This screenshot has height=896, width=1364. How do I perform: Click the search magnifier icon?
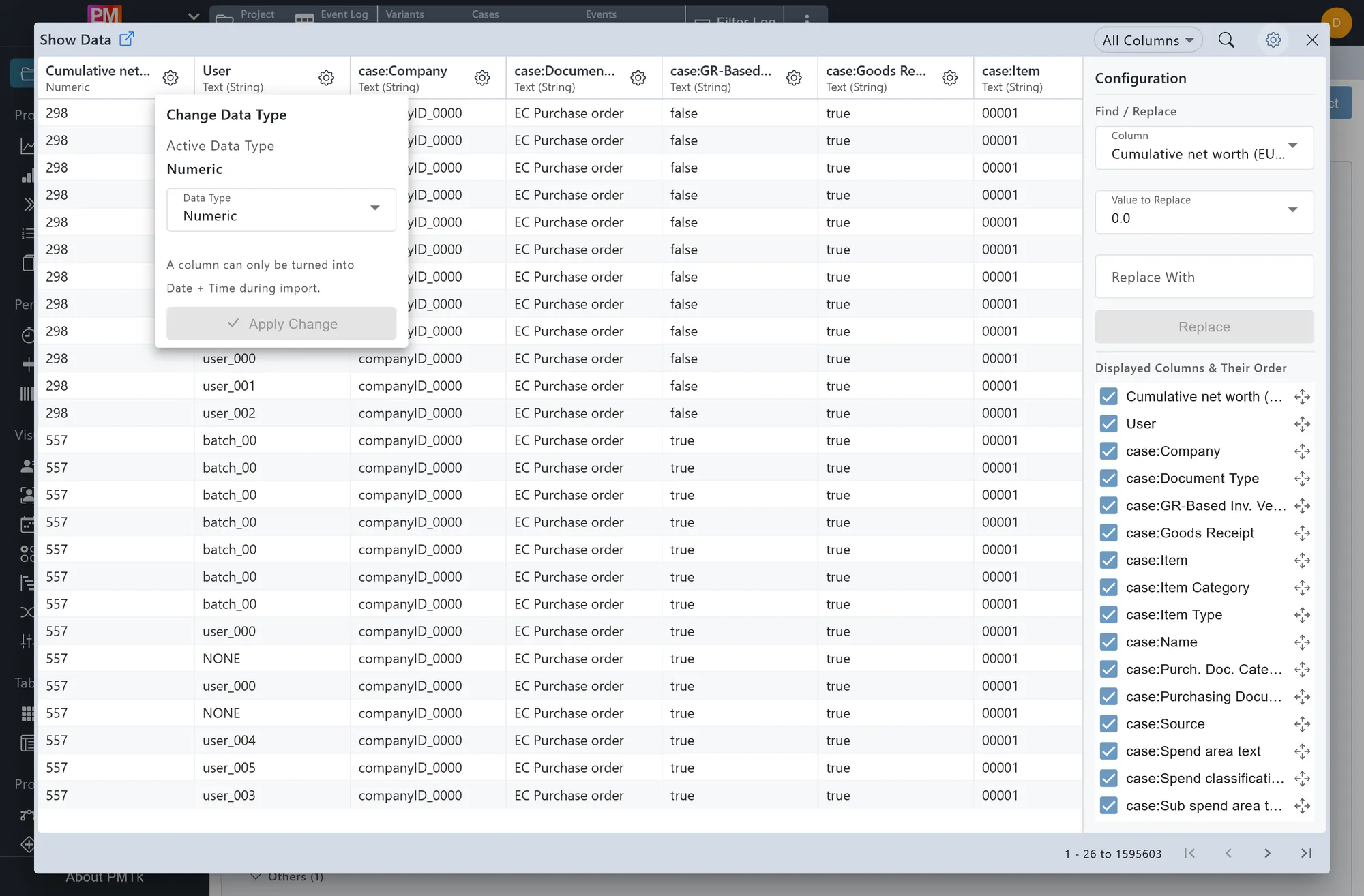click(x=1226, y=40)
